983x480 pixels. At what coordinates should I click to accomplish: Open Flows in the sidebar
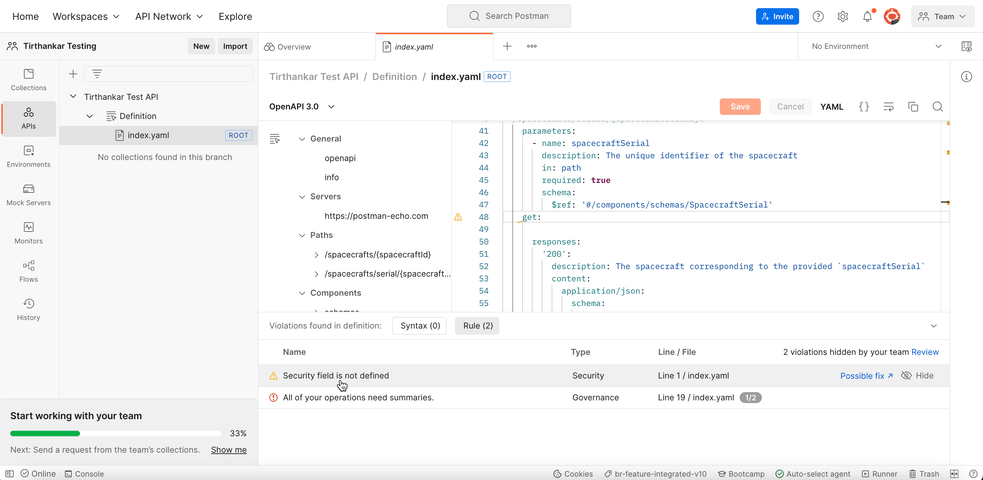[28, 271]
